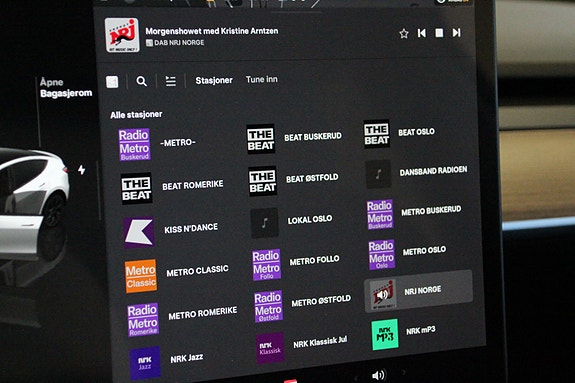This screenshot has width=575, height=383.
Task: Select the -METRO- station logo
Action: (x=134, y=144)
